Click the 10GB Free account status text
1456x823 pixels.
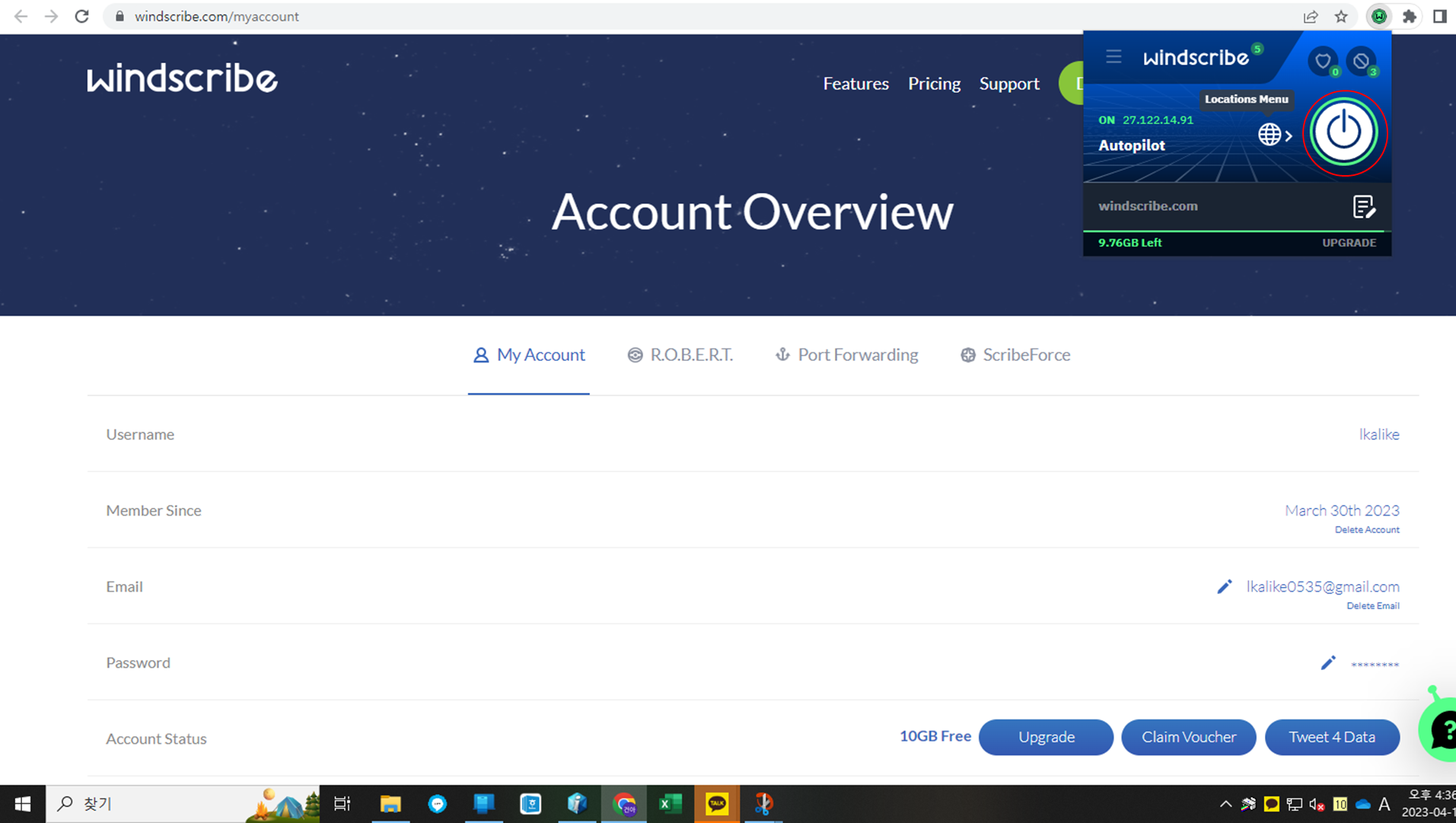click(x=935, y=736)
